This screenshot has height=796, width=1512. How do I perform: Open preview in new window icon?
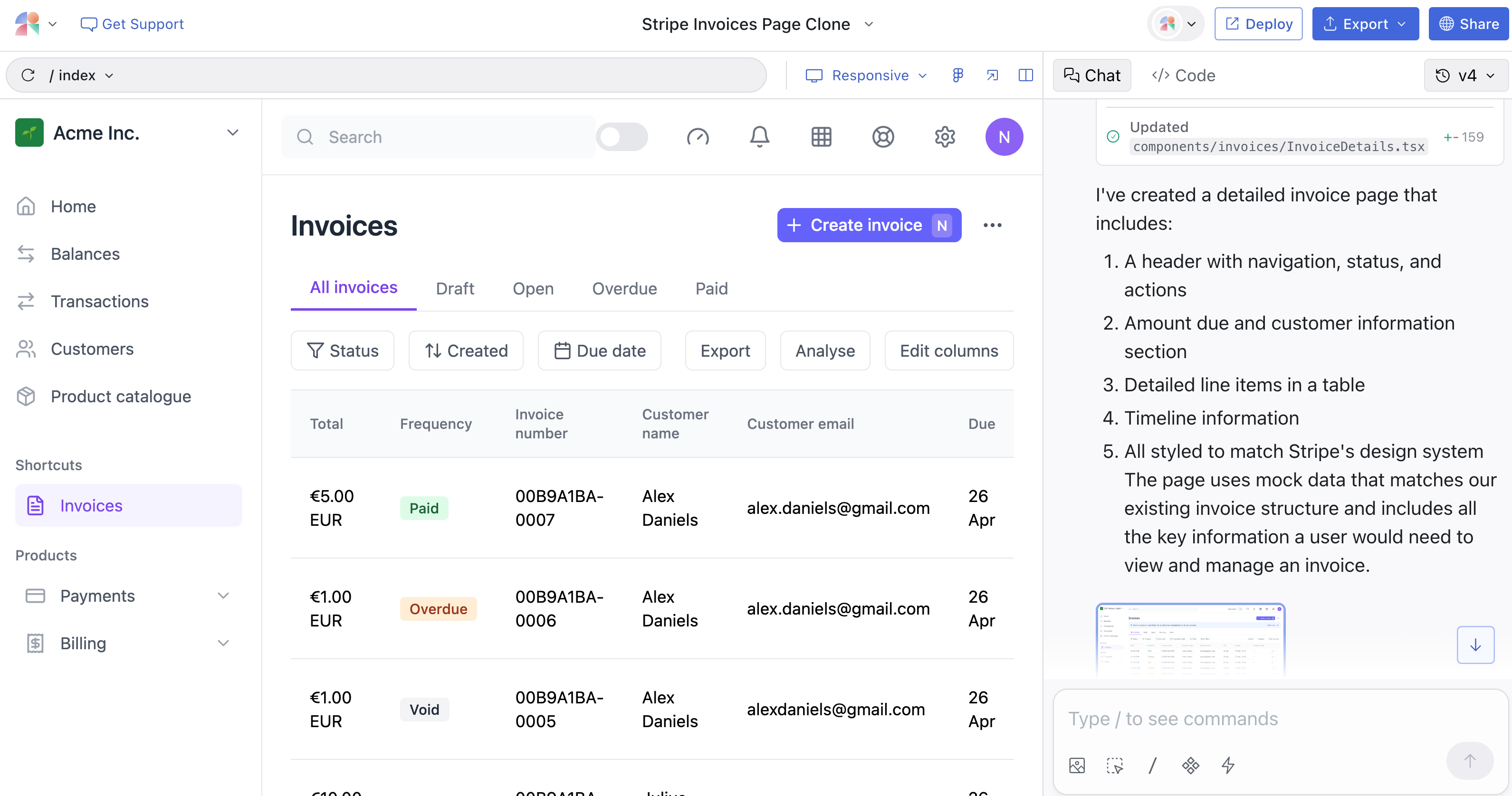[x=992, y=75]
